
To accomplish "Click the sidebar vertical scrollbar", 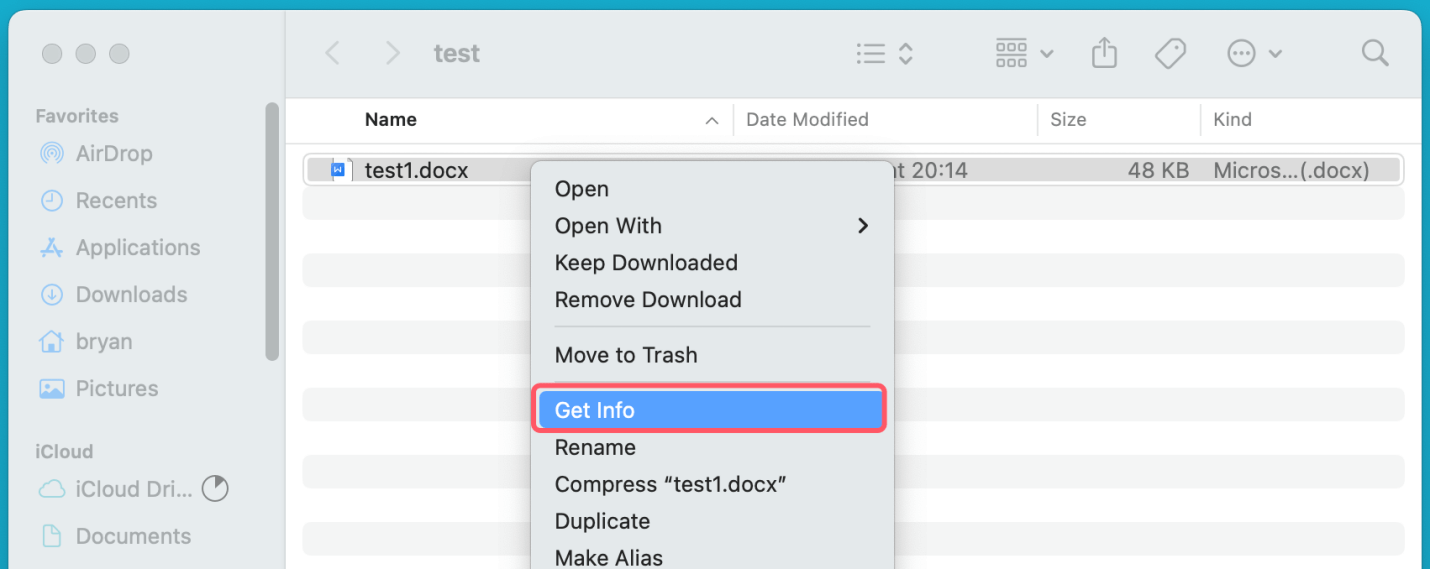I will point(272,230).
